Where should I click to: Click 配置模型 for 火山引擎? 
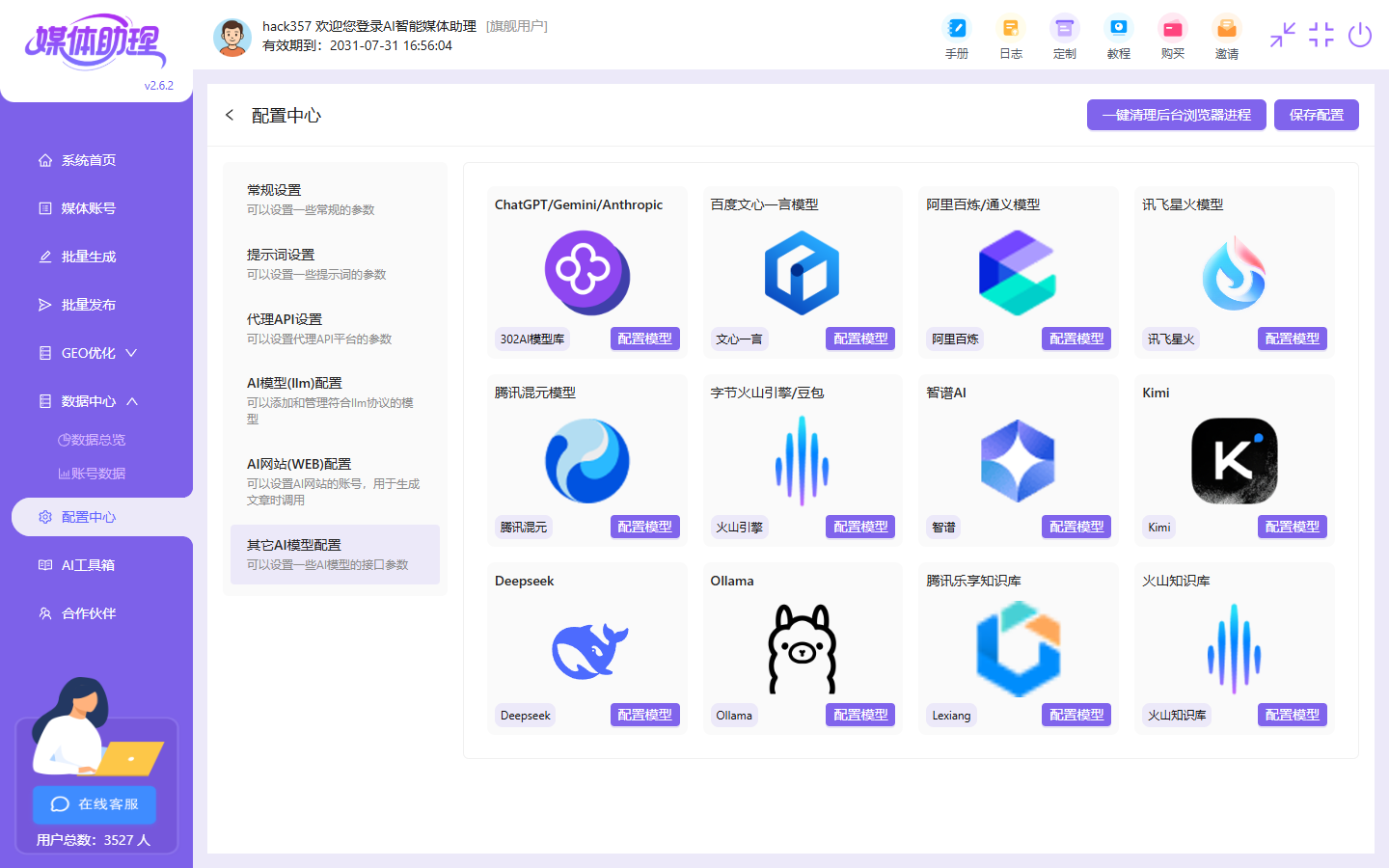click(860, 527)
